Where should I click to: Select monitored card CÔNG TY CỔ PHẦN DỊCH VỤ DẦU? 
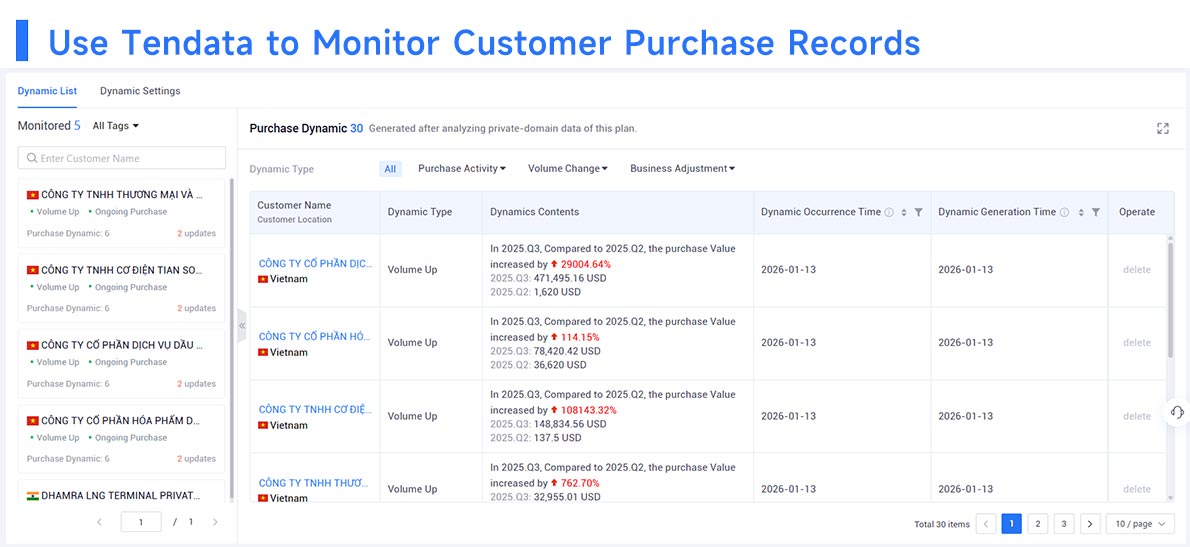click(121, 363)
